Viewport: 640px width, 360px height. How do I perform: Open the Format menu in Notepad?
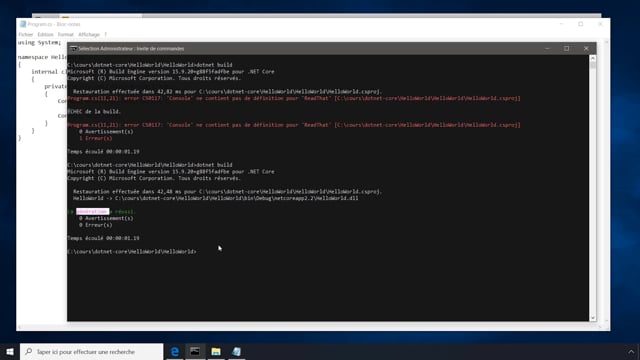66,35
